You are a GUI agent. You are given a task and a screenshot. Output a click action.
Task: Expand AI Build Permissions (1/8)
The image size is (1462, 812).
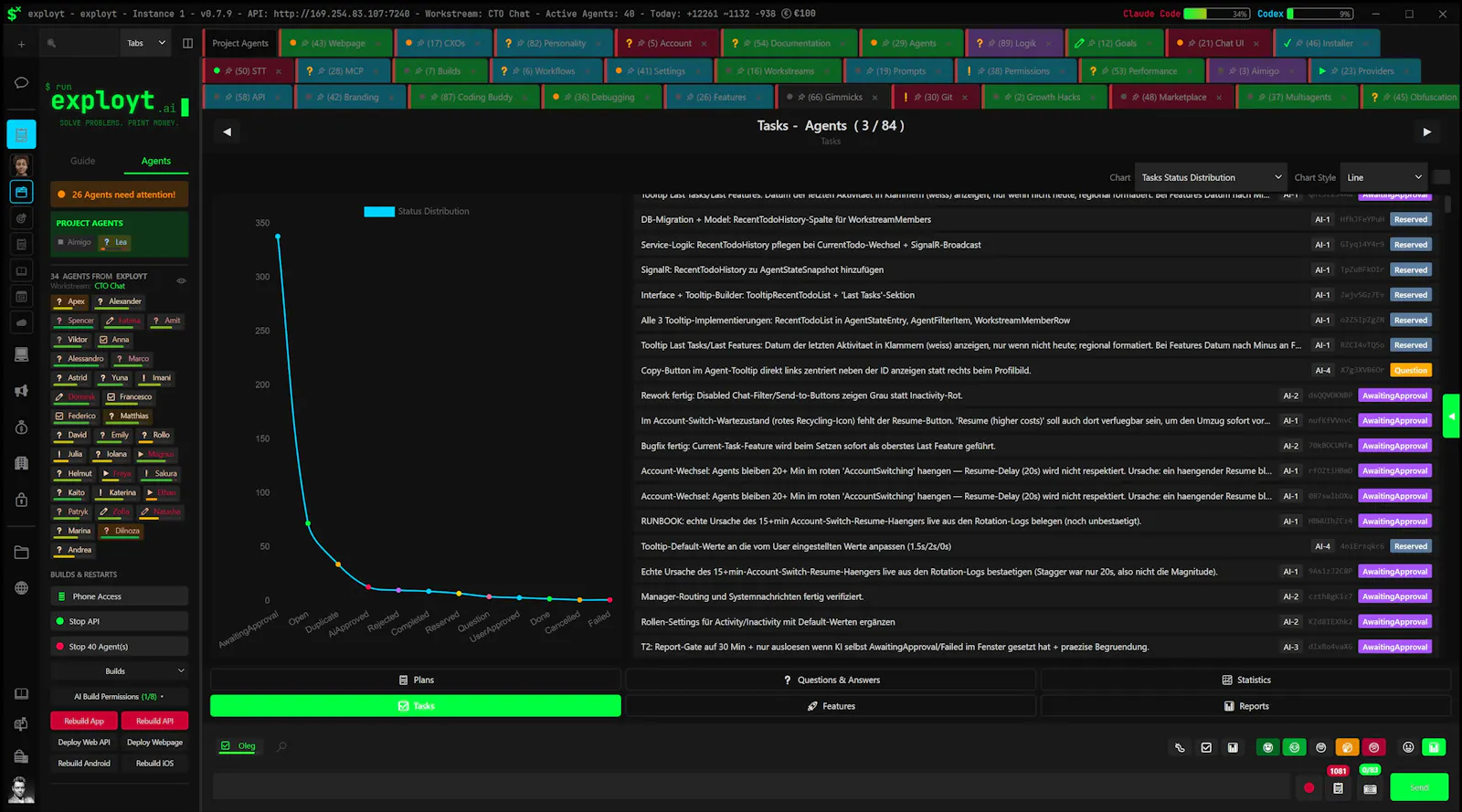pyautogui.click(x=119, y=697)
